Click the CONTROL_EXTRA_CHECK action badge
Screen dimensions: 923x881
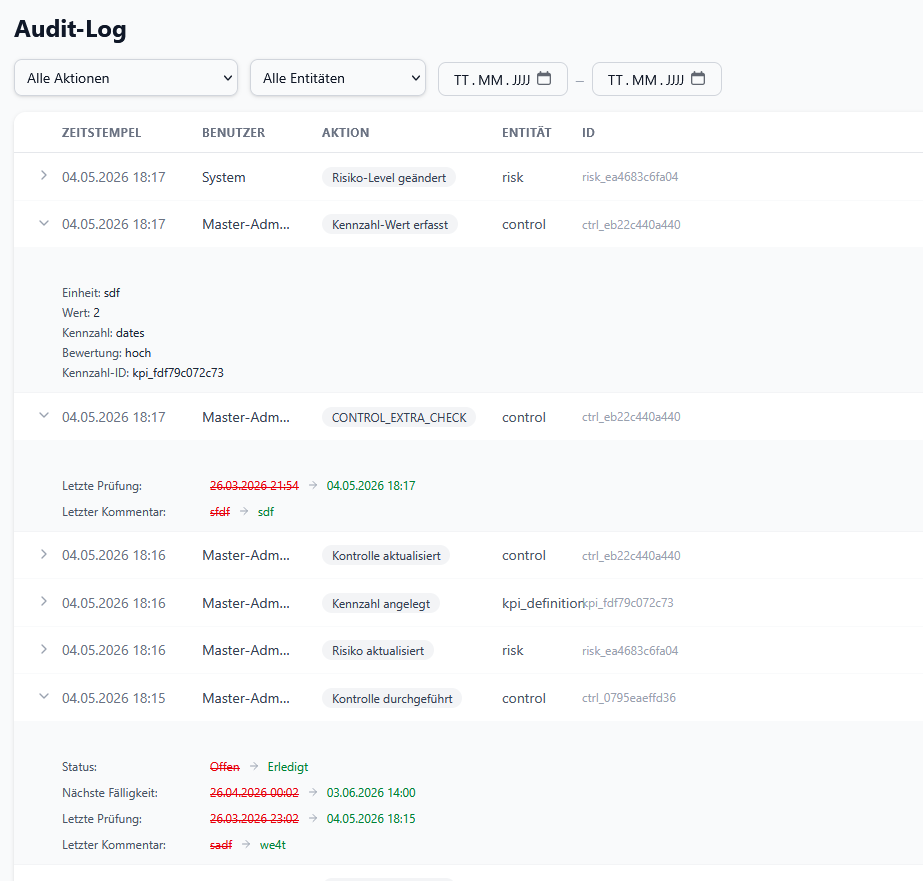point(399,417)
